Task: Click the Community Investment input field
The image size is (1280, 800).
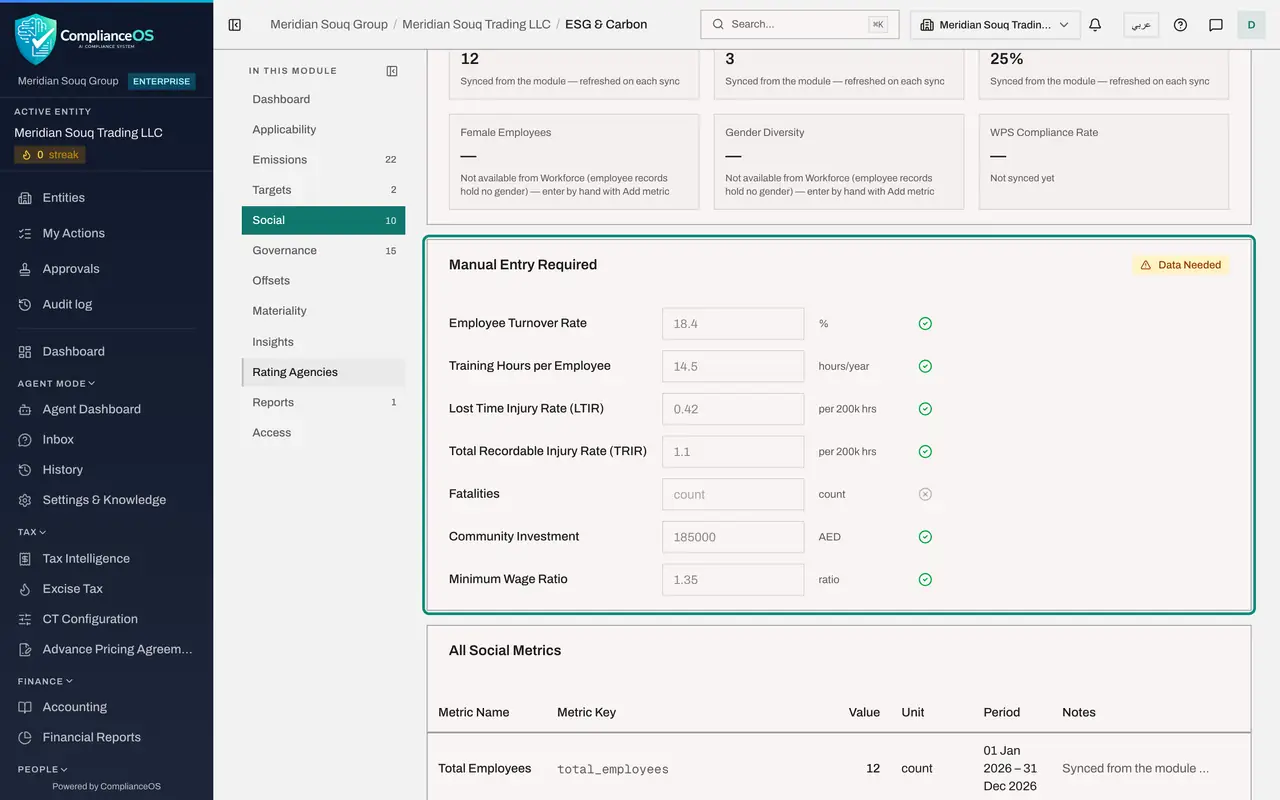Action: pyautogui.click(x=733, y=537)
